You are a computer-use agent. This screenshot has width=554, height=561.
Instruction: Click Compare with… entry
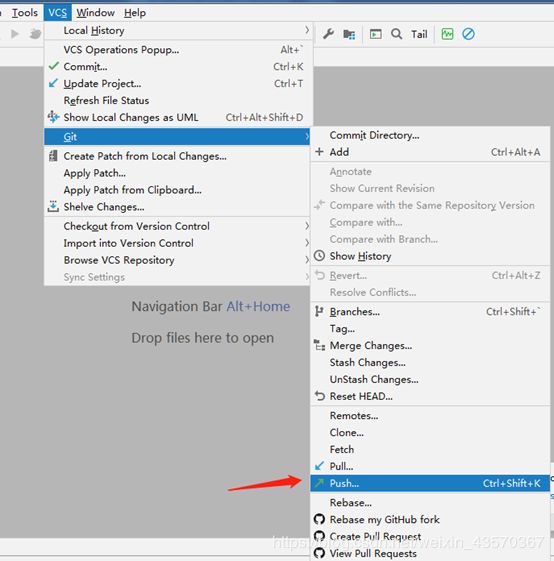[430, 223]
